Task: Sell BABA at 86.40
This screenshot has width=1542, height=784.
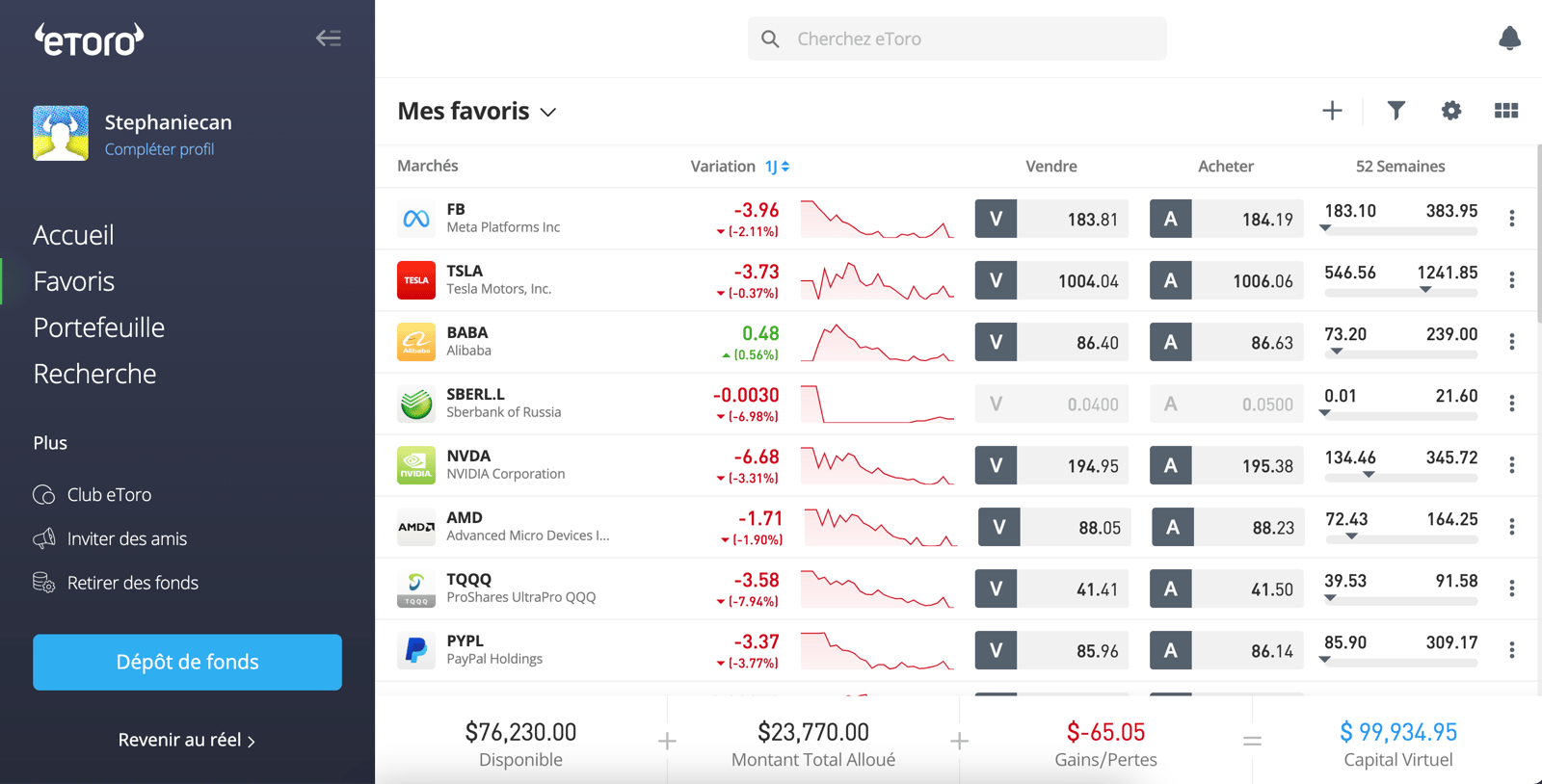Action: click(1051, 342)
